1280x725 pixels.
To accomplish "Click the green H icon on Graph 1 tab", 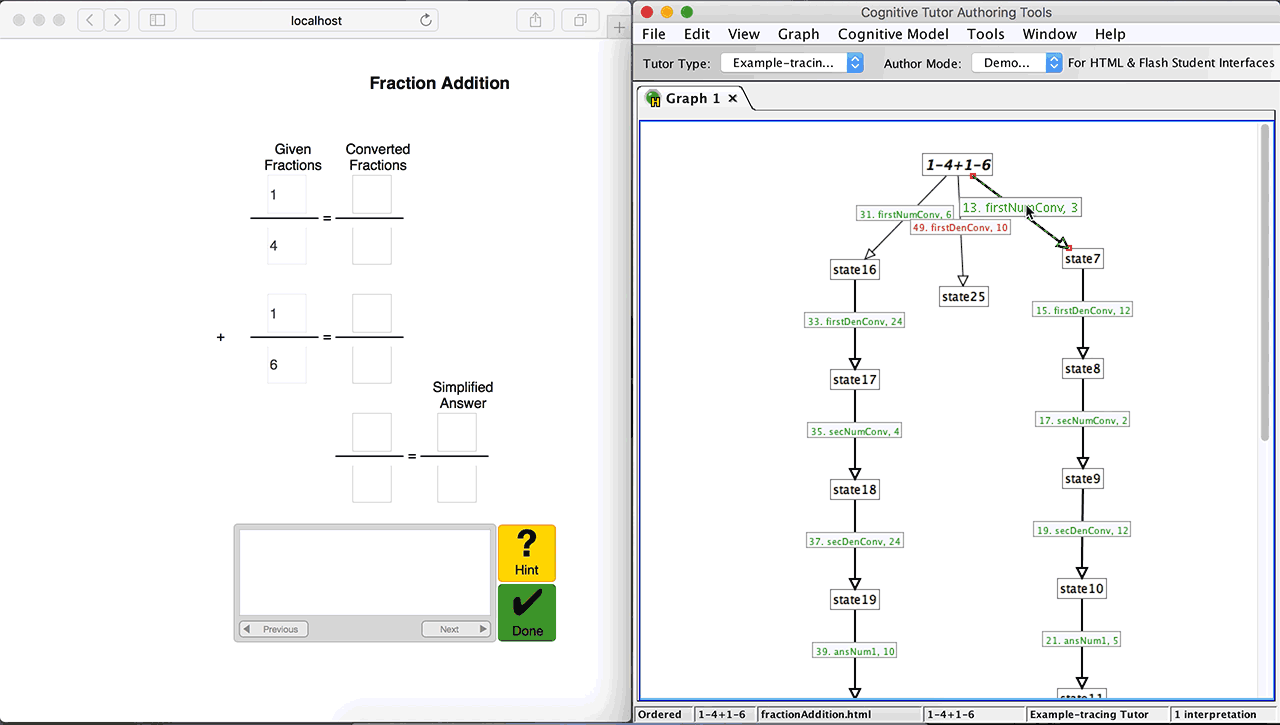I will click(653, 98).
